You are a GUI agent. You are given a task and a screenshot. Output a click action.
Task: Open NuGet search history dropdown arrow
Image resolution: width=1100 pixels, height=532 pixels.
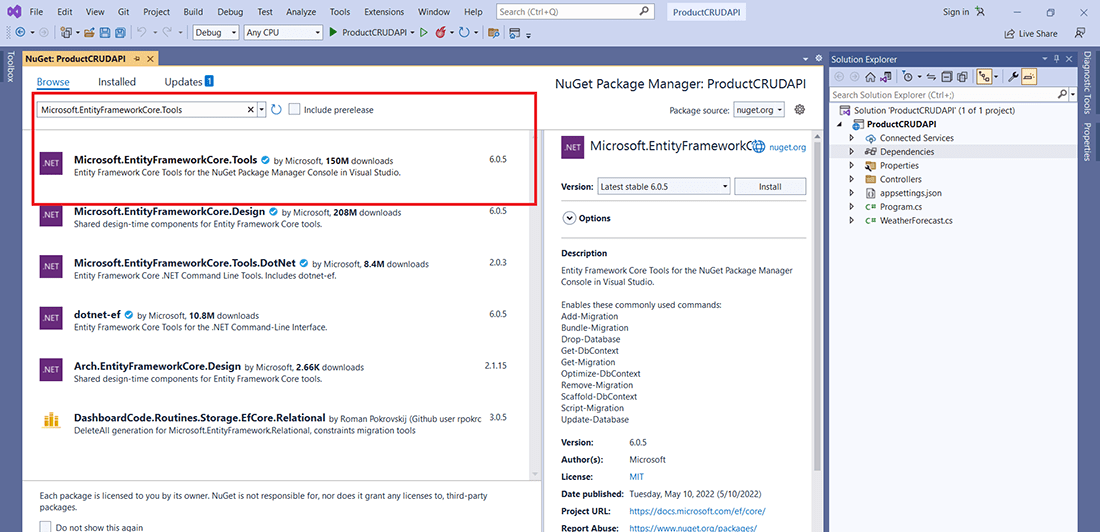262,109
